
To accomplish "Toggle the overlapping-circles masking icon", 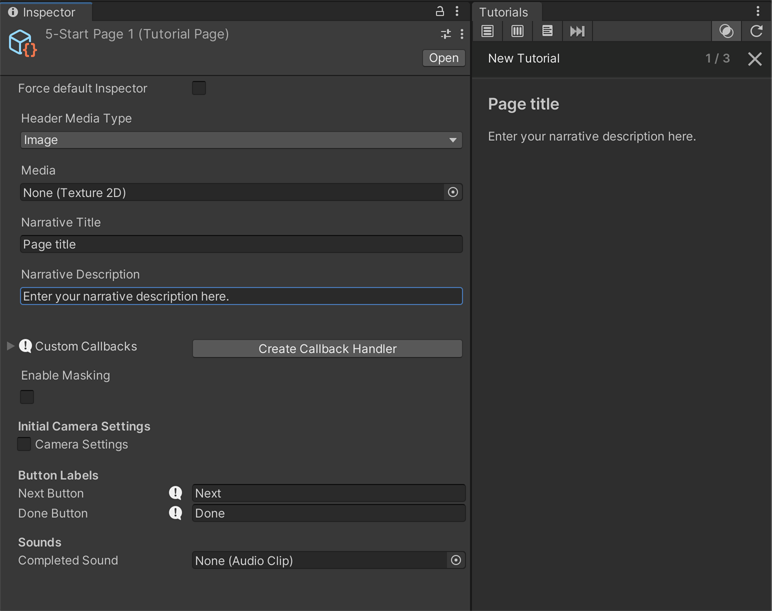I will (x=727, y=31).
